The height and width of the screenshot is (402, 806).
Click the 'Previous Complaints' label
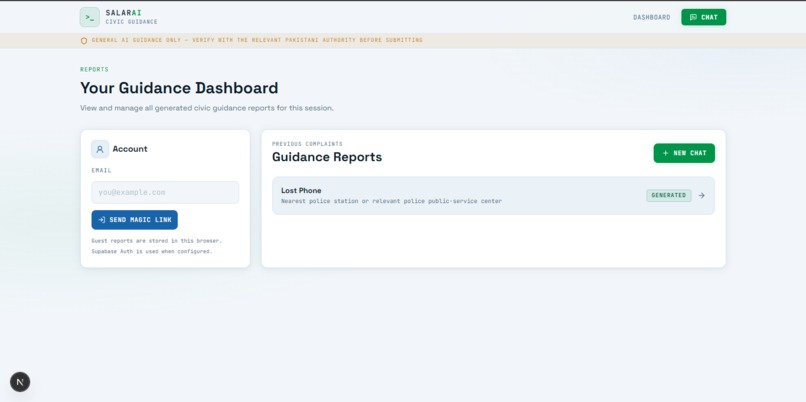[307, 144]
